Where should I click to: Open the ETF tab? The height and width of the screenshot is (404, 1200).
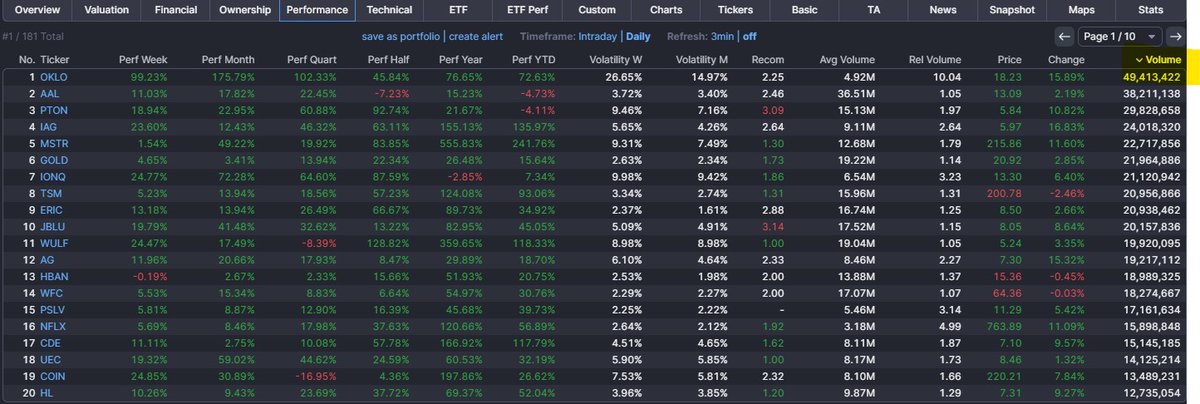pos(457,11)
